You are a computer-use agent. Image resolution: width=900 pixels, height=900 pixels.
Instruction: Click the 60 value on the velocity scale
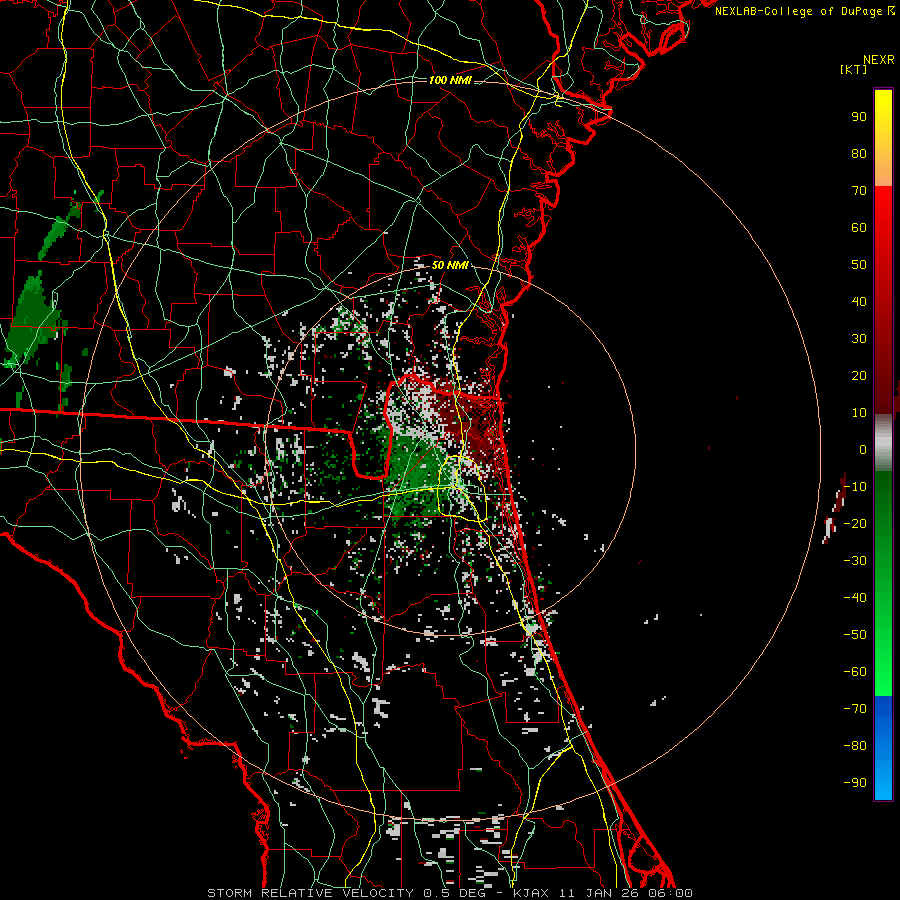click(859, 228)
